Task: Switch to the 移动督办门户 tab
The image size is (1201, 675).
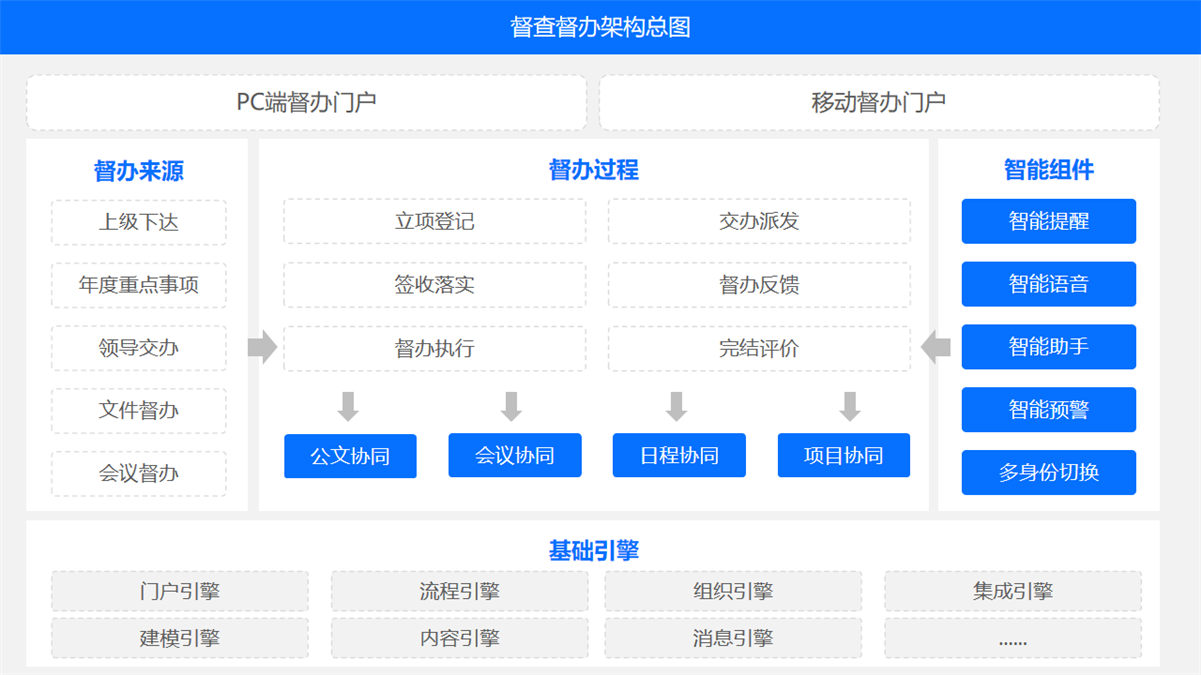Action: click(879, 102)
